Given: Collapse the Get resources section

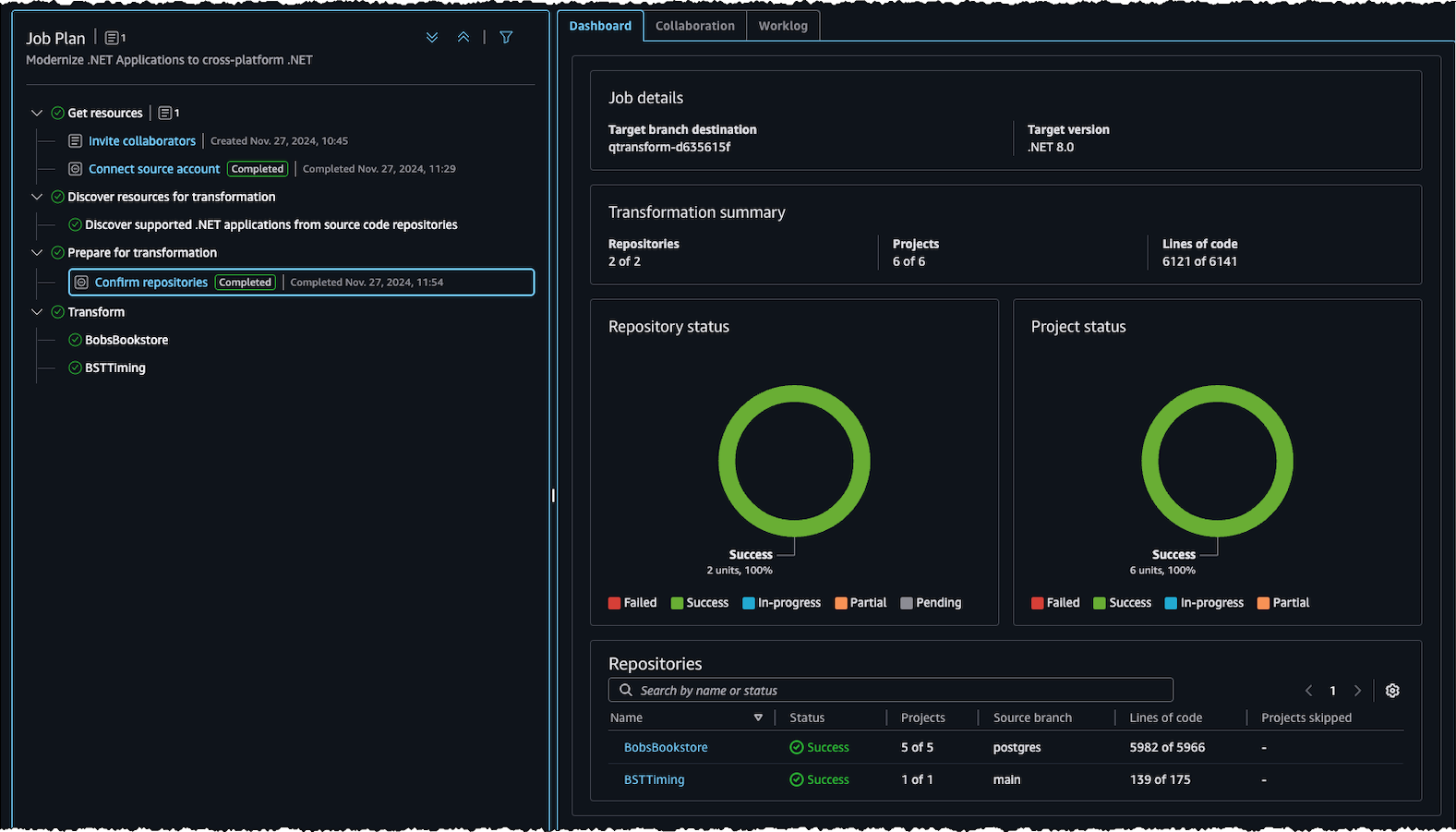Looking at the screenshot, I should (37, 113).
